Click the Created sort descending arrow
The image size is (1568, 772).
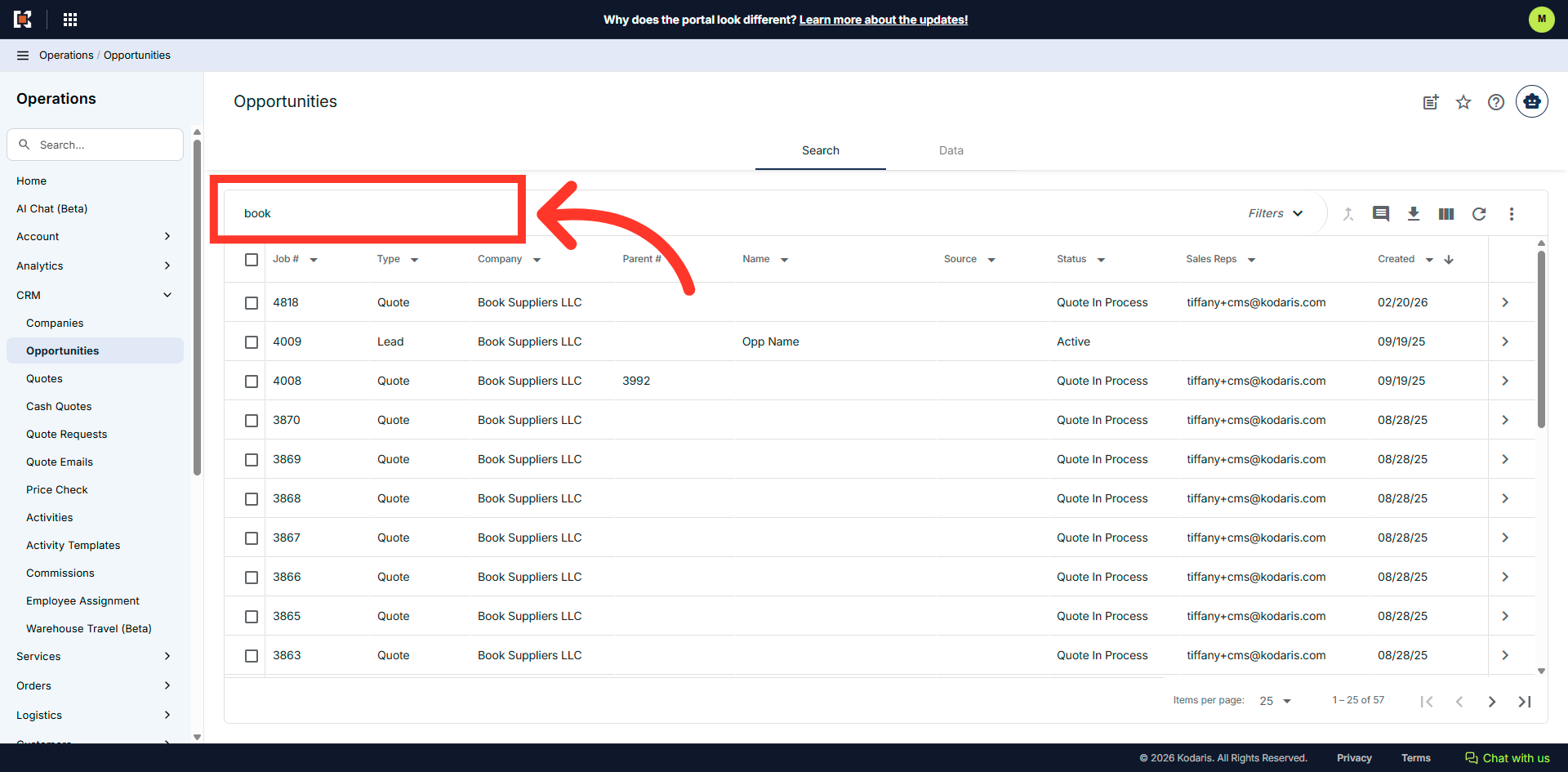(1449, 260)
